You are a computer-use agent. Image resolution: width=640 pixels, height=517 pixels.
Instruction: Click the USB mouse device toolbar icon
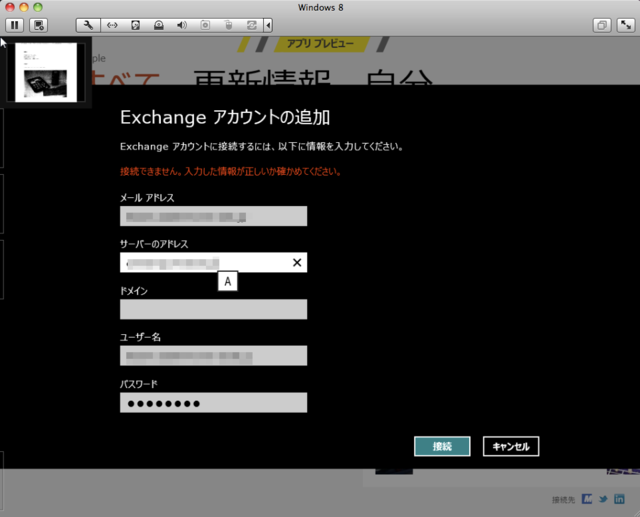tap(229, 25)
